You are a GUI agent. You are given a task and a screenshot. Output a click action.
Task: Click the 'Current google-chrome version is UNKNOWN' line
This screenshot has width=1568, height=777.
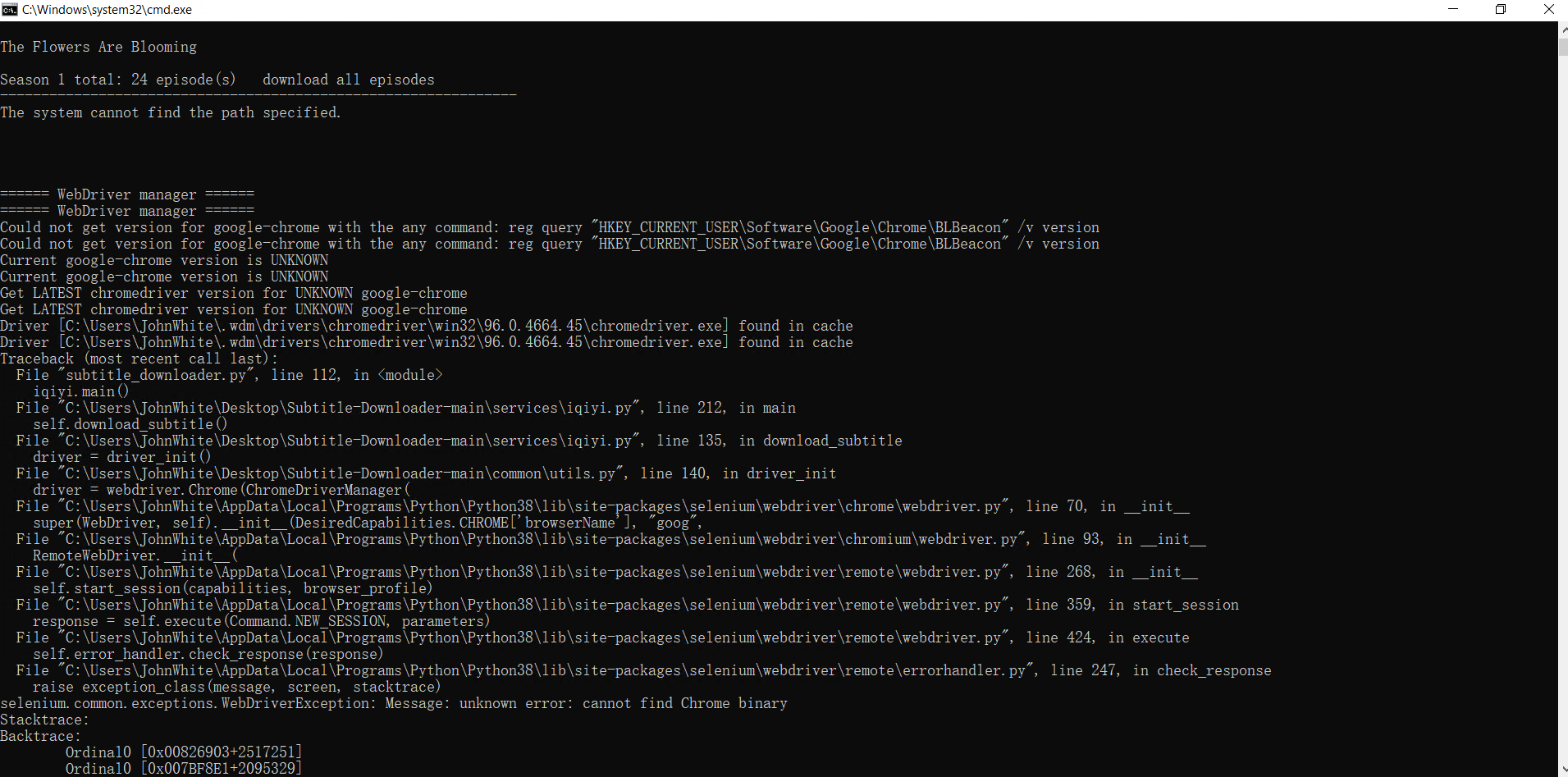[x=164, y=260]
